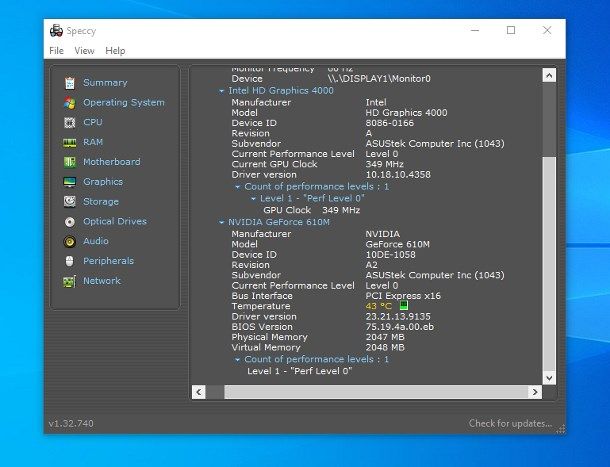610x467 pixels.
Task: Click the vertical scrollbar up arrow
Action: [x=549, y=75]
